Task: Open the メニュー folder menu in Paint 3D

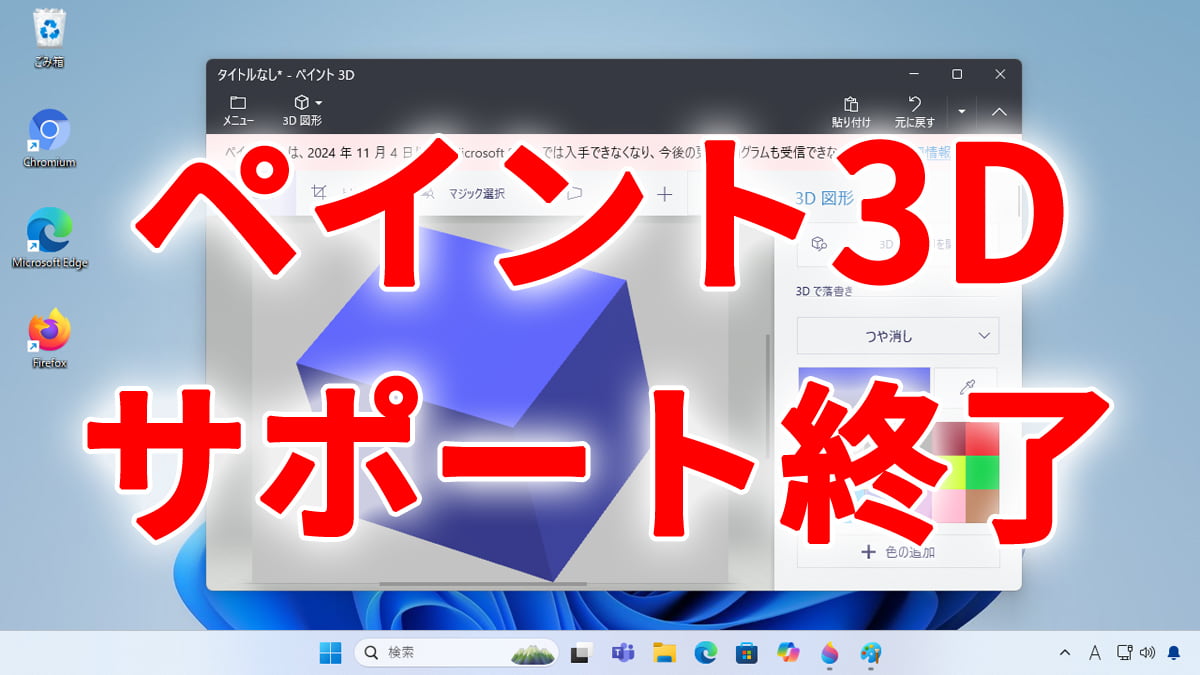Action: (x=238, y=111)
